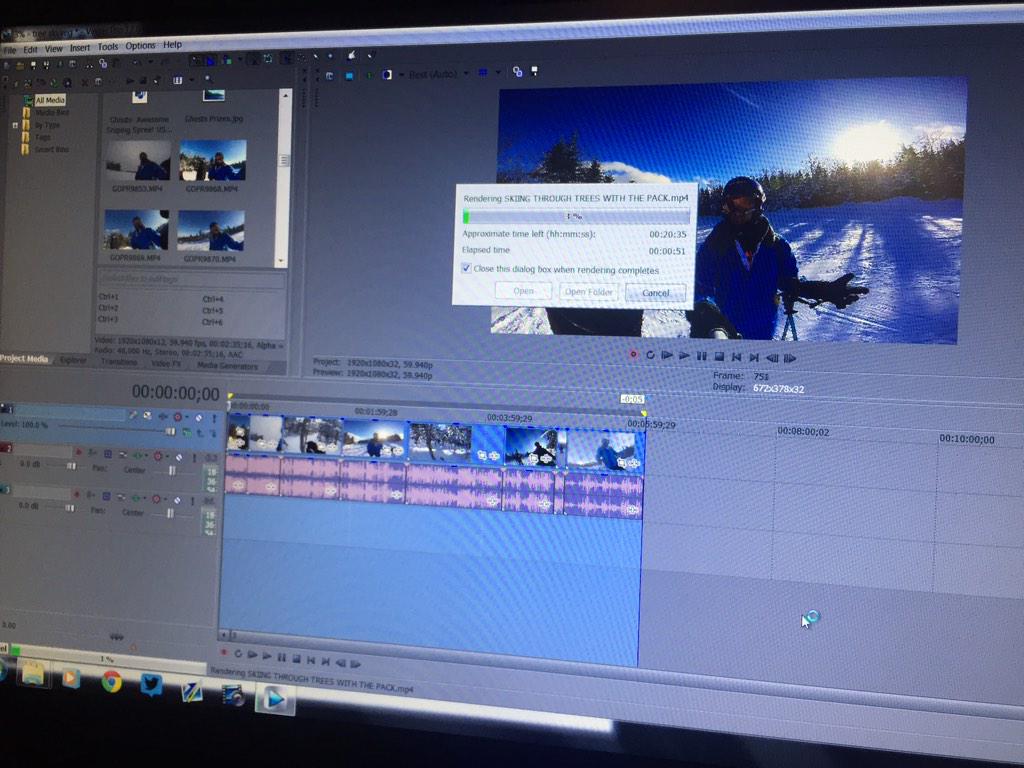Cancel the rendering in the dialog
The width and height of the screenshot is (1024, 768).
(656, 293)
